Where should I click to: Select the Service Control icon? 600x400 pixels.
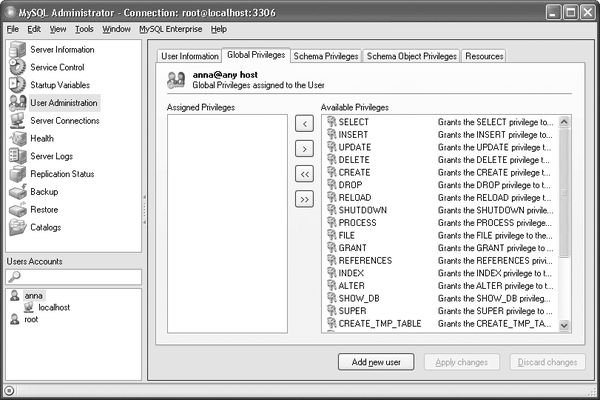17,67
